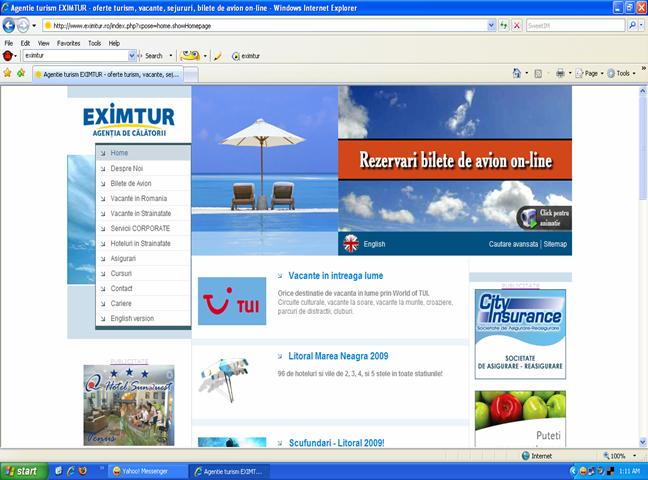
Task: Click Vacante in intreaga lume link
Action: pos(334,275)
